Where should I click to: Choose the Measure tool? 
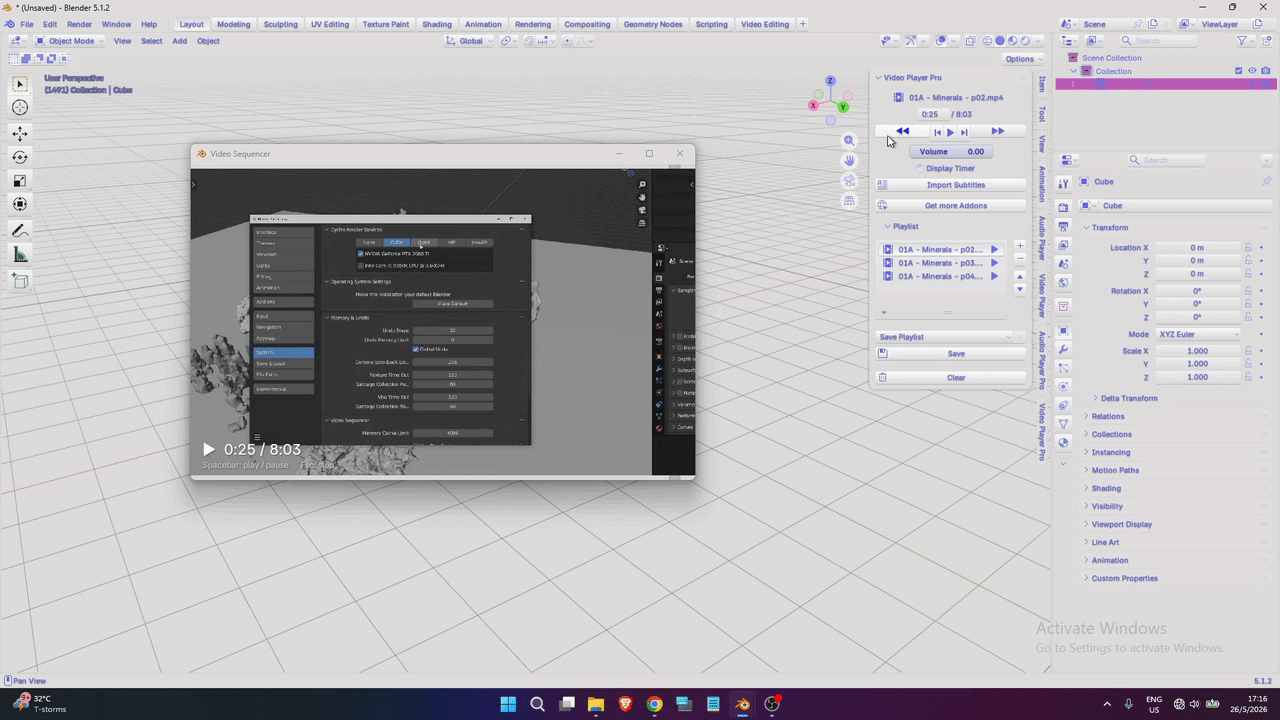click(20, 255)
